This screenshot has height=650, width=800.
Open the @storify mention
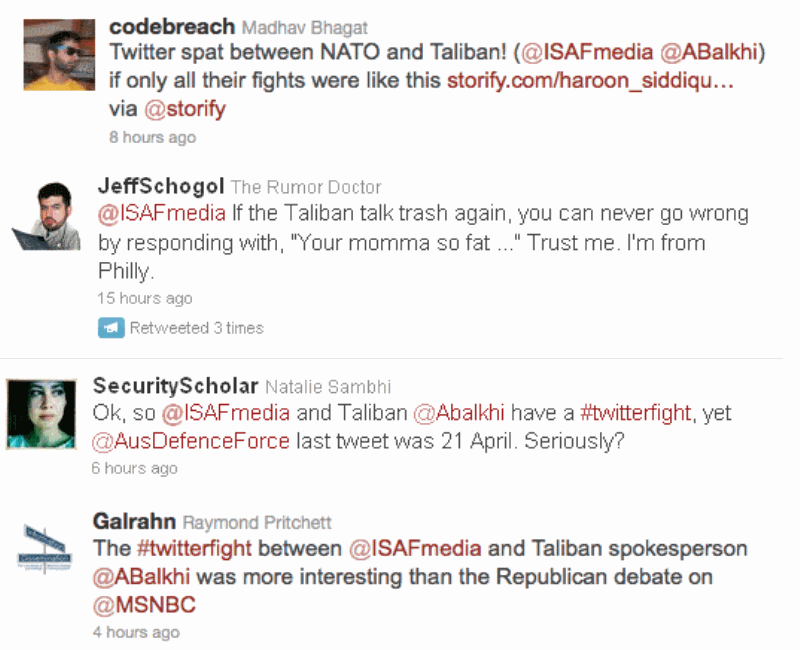[186, 109]
